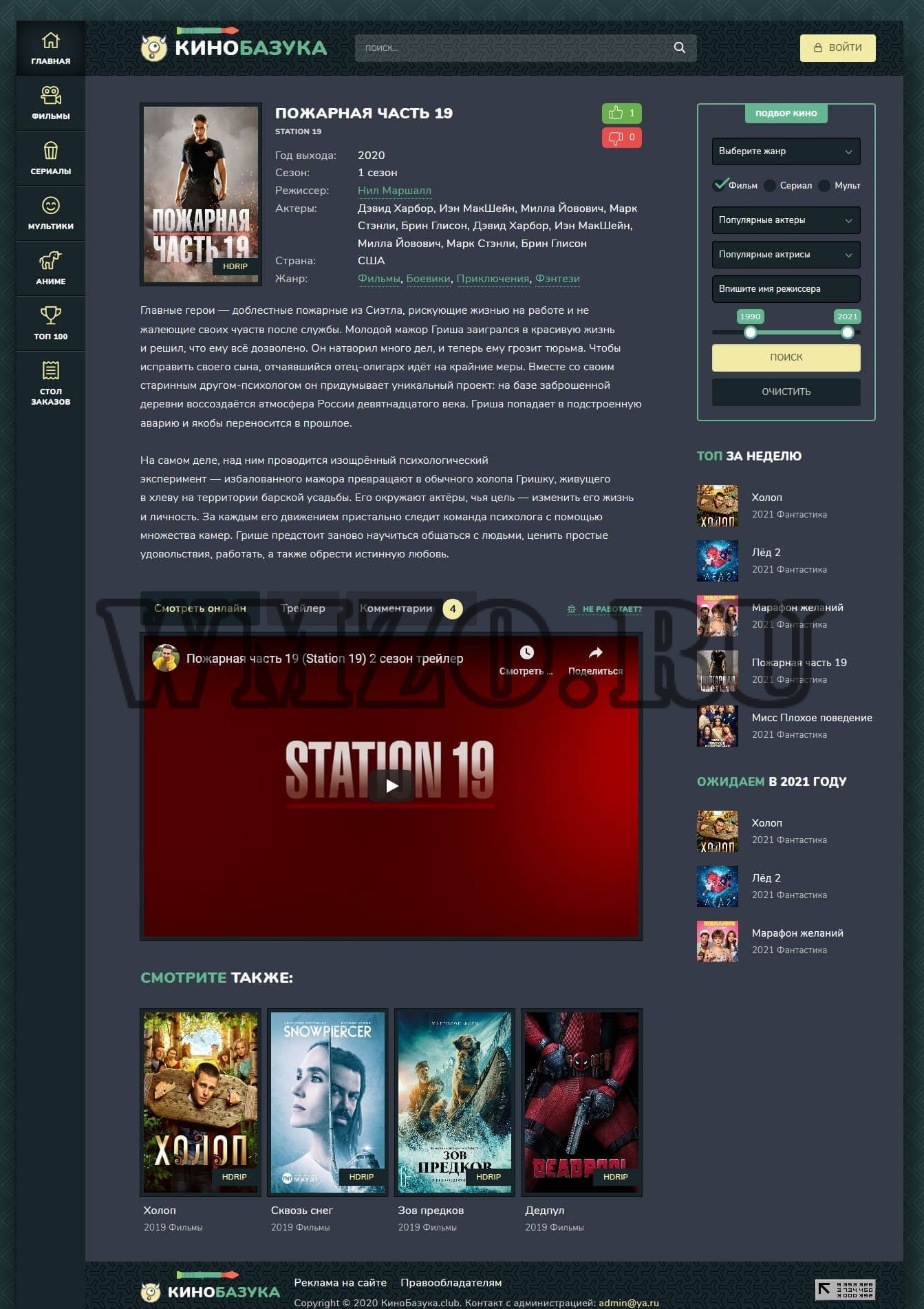Click the YouTube Share arrow icon
Viewport: 924px width, 1309px height.
click(596, 652)
